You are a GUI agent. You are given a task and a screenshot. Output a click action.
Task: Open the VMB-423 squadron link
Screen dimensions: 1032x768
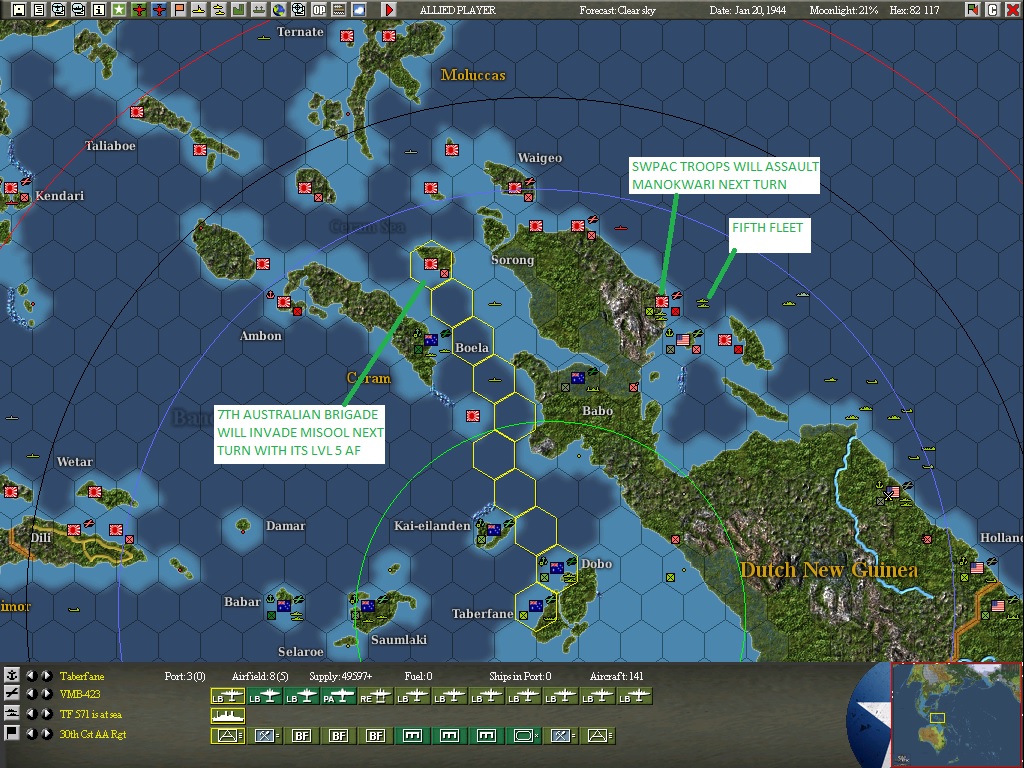point(80,694)
